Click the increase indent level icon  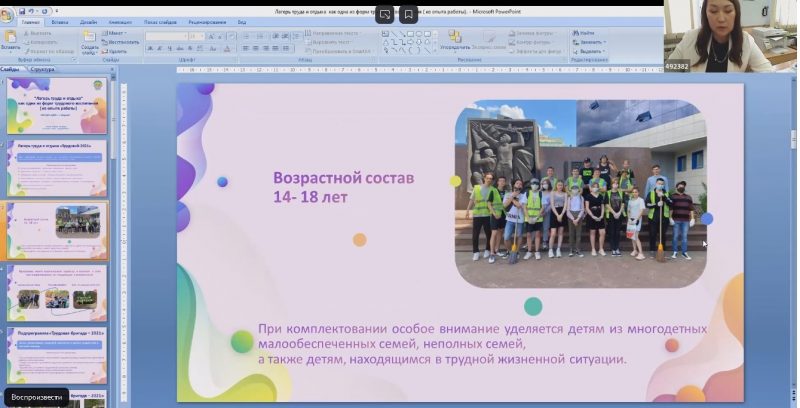coord(285,36)
